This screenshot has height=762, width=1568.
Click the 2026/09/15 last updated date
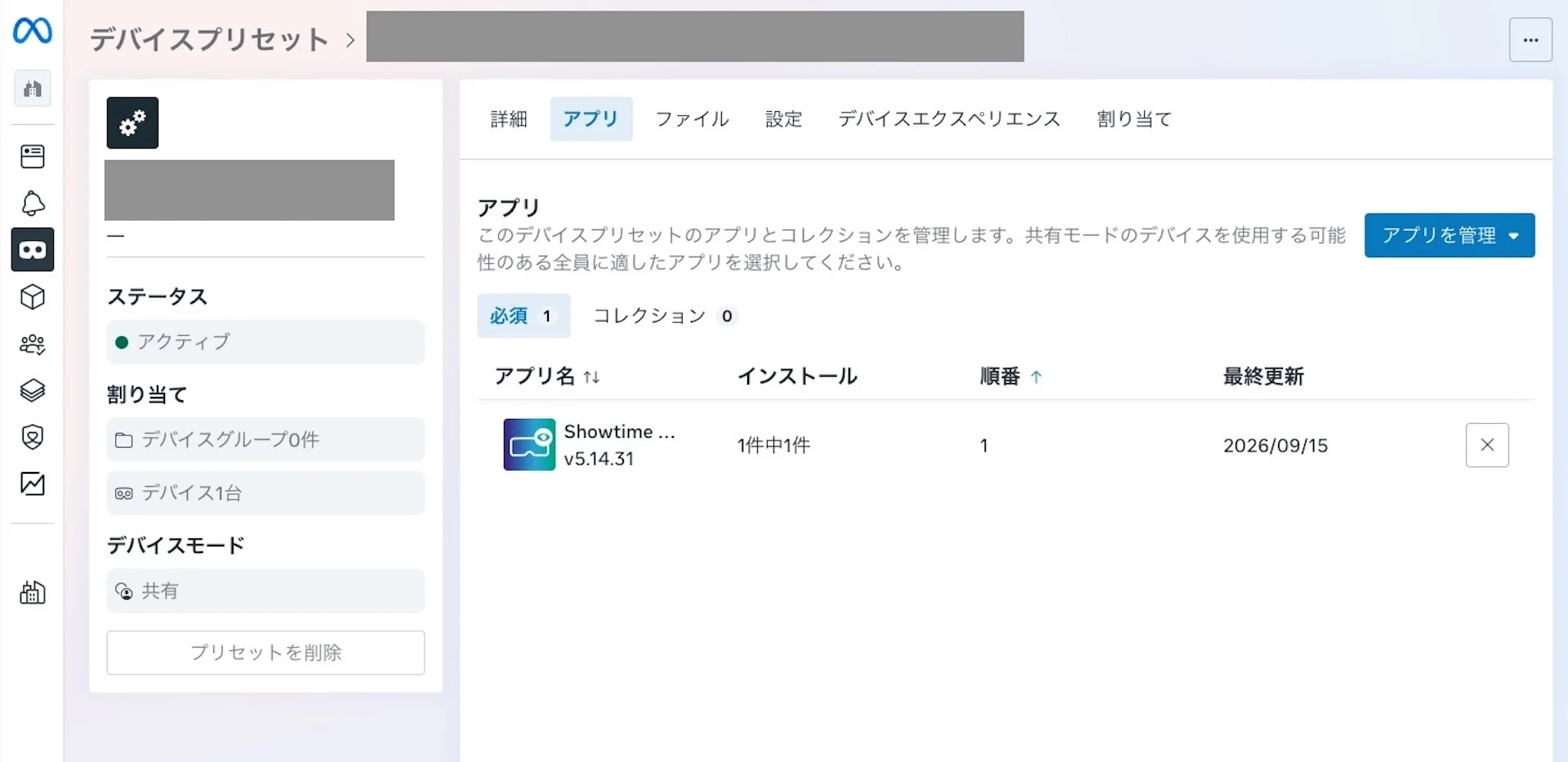(x=1275, y=445)
